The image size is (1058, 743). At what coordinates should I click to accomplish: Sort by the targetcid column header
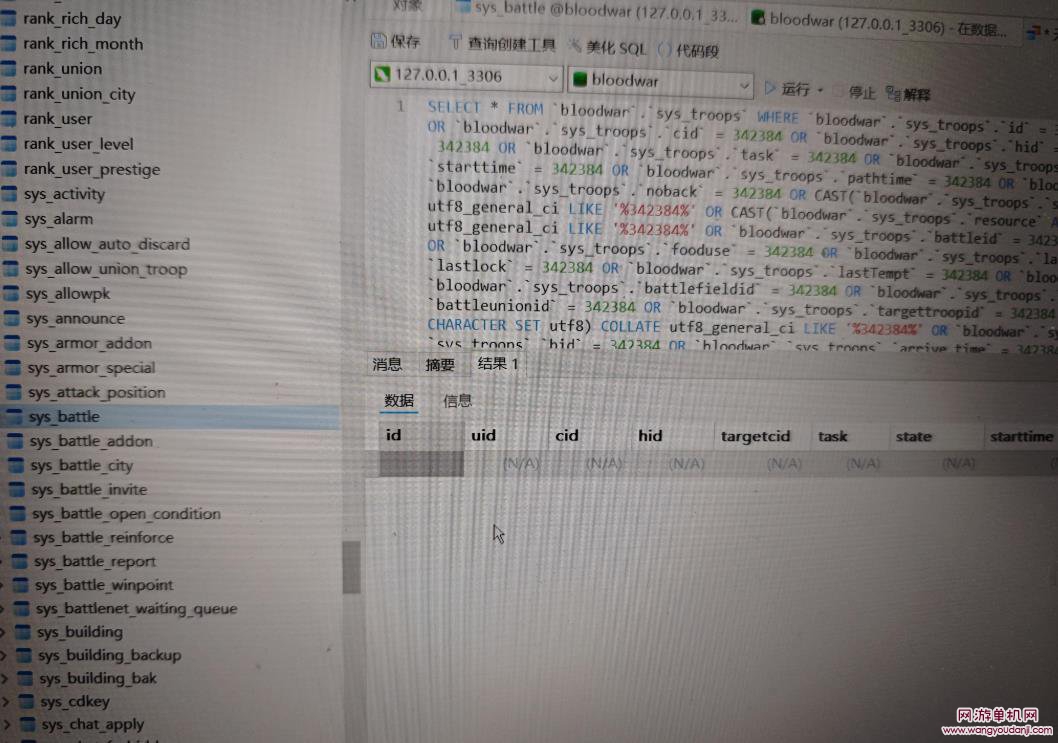(x=755, y=436)
